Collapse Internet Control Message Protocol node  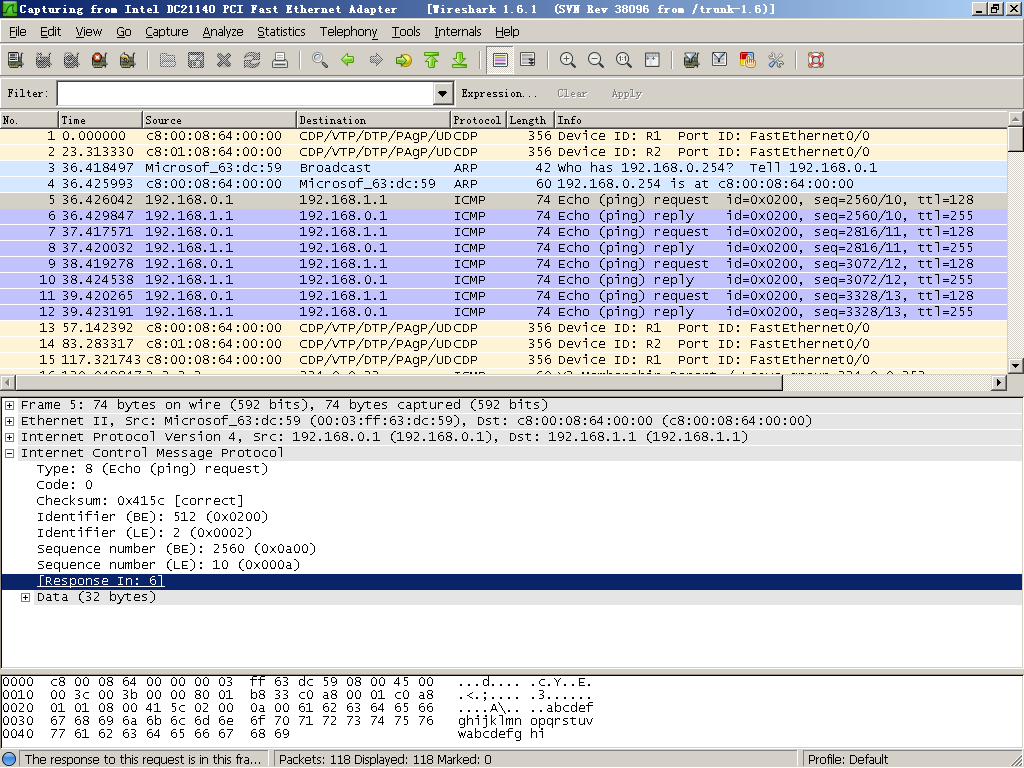(10, 453)
